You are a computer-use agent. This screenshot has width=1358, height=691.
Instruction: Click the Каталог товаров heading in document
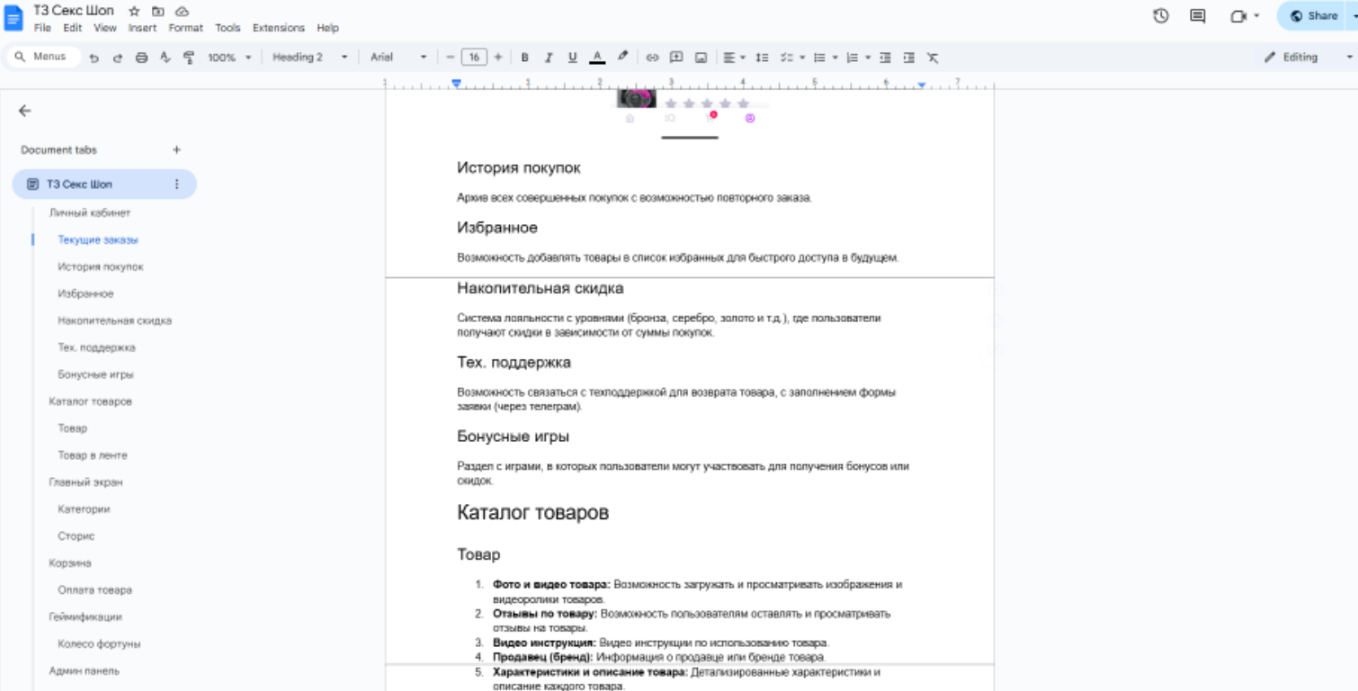point(533,513)
